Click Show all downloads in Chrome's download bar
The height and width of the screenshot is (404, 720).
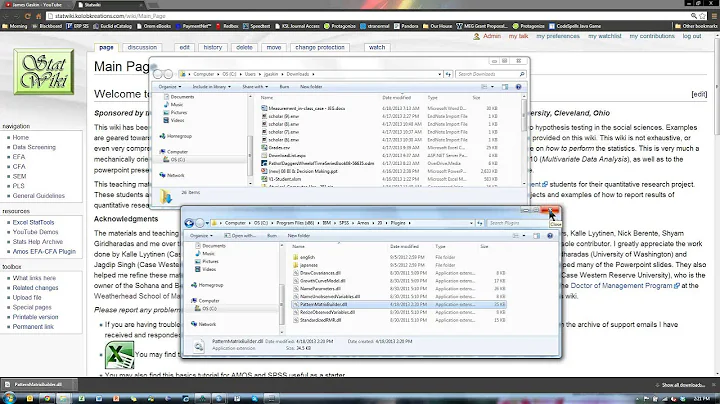tap(682, 385)
